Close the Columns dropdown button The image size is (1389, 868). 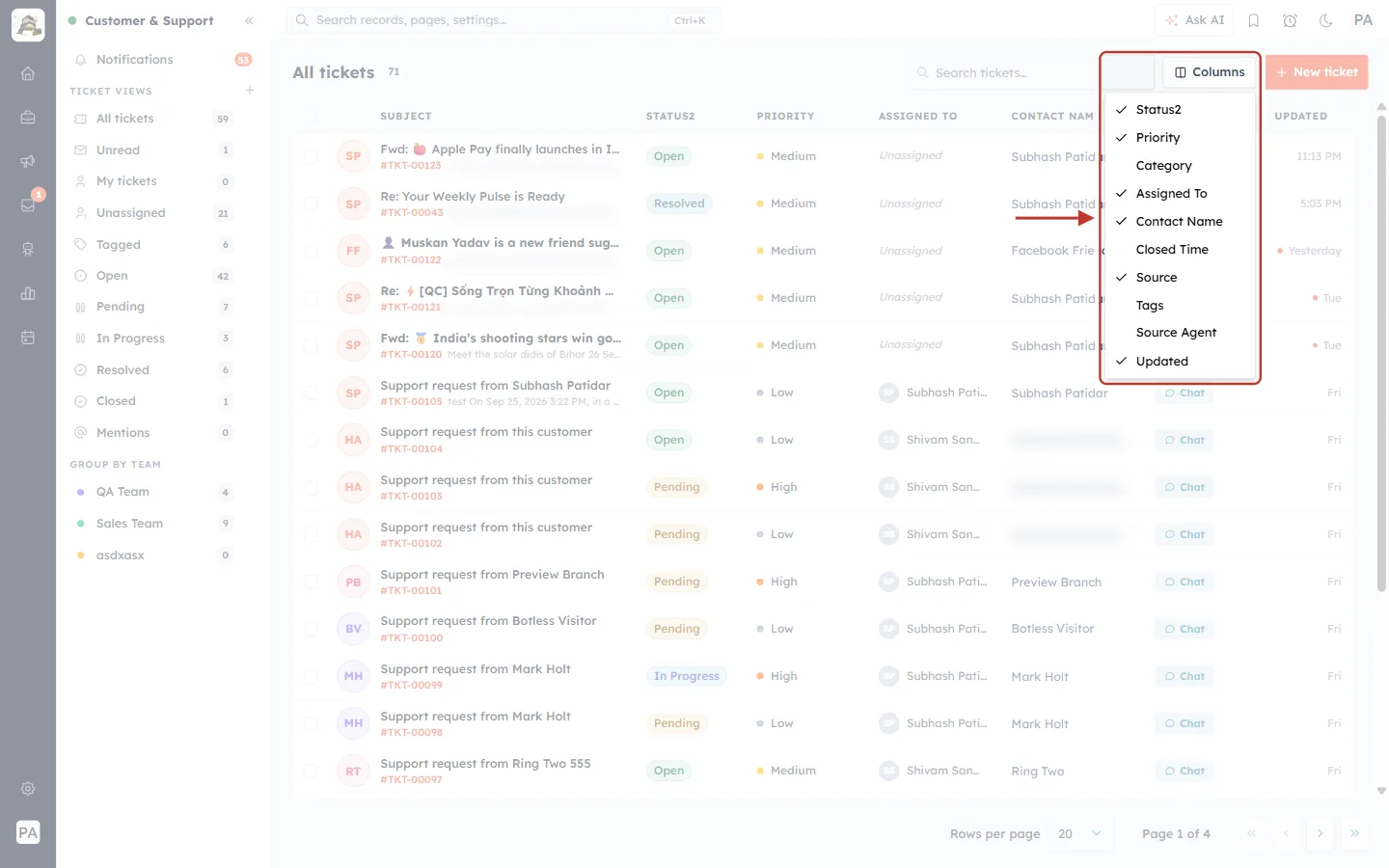tap(1210, 72)
